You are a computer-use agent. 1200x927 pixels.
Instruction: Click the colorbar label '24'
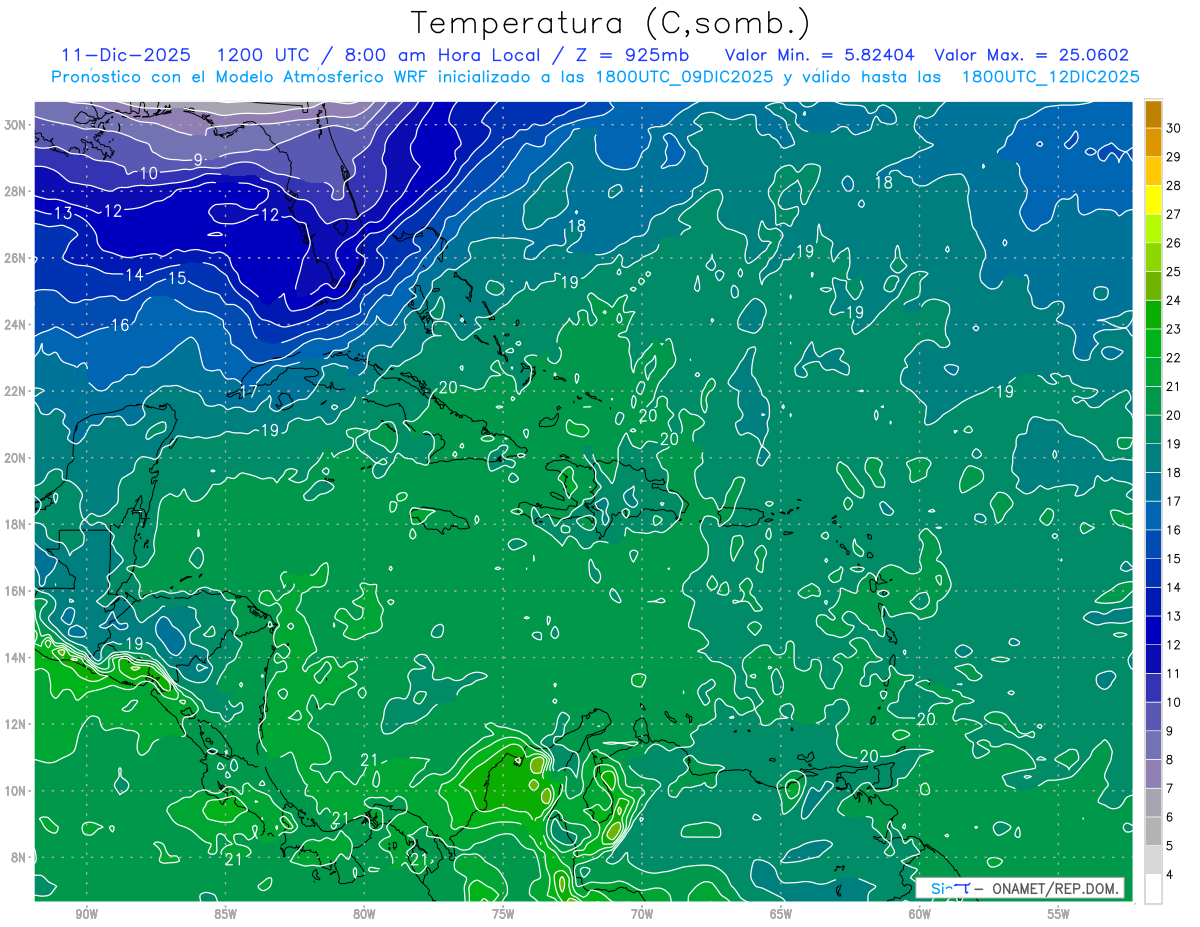coord(1174,300)
